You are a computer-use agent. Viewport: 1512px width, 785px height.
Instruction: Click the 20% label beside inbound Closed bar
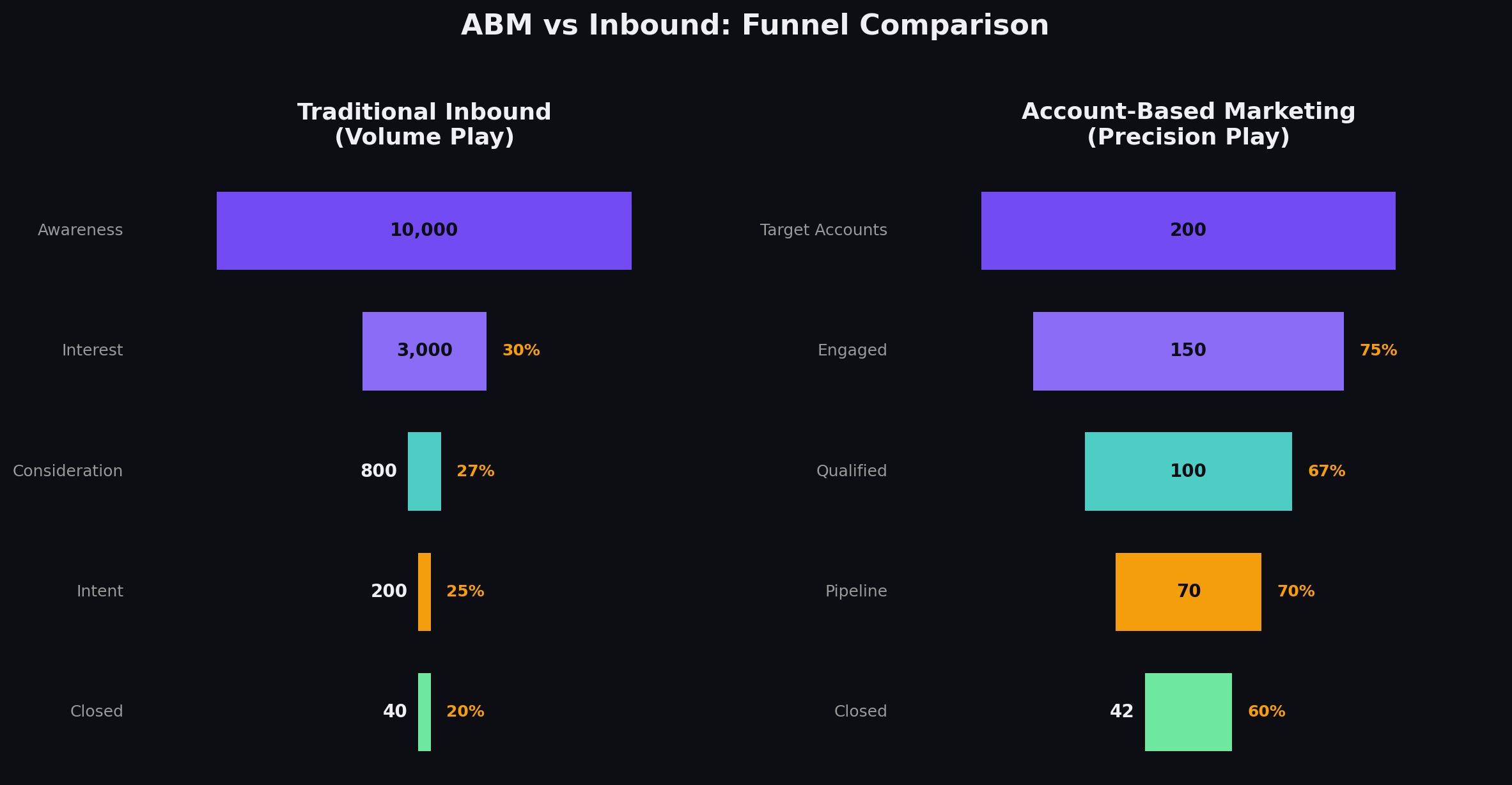[465, 711]
